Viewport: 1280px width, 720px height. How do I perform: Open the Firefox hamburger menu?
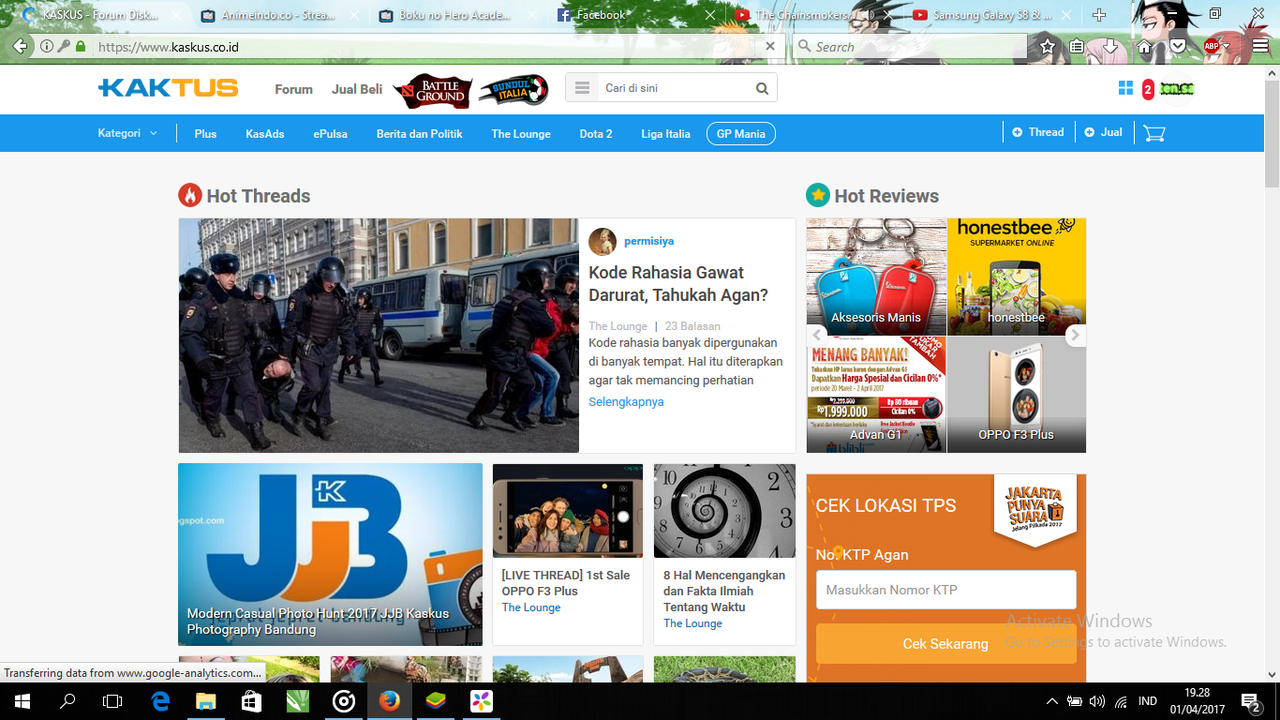pos(1258,46)
